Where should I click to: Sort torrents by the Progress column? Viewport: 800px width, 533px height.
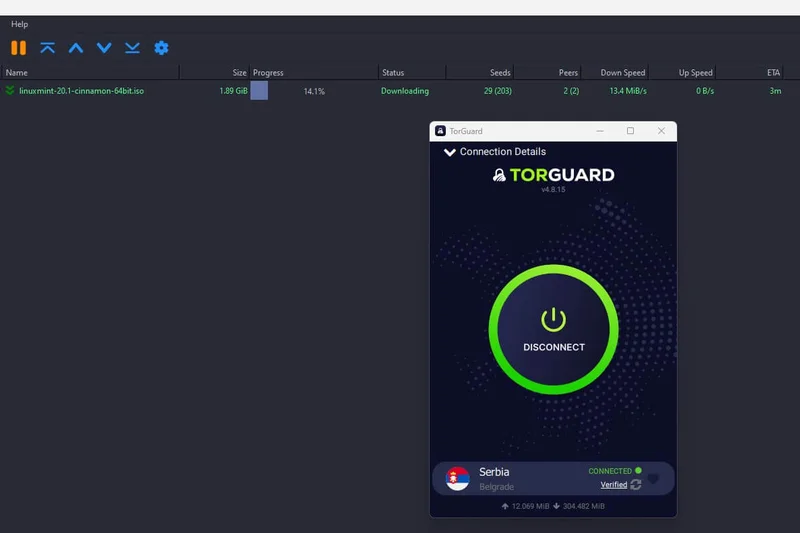[314, 72]
